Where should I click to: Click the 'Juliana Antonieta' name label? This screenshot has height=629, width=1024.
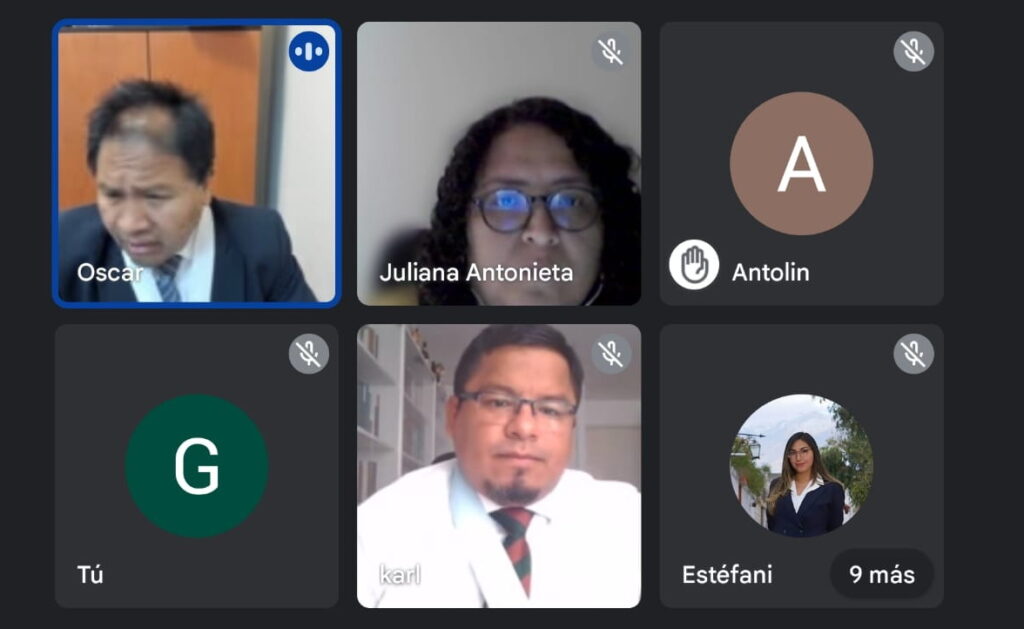pyautogui.click(x=476, y=272)
